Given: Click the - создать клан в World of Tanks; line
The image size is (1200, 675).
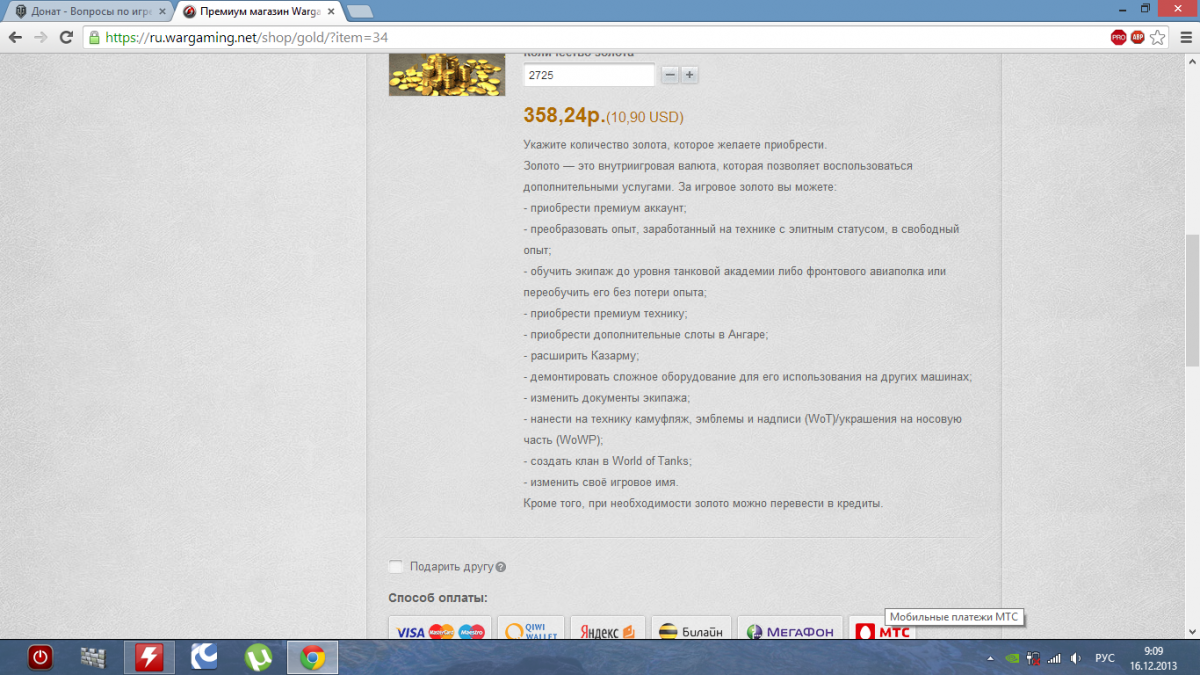Looking at the screenshot, I should click(608, 461).
